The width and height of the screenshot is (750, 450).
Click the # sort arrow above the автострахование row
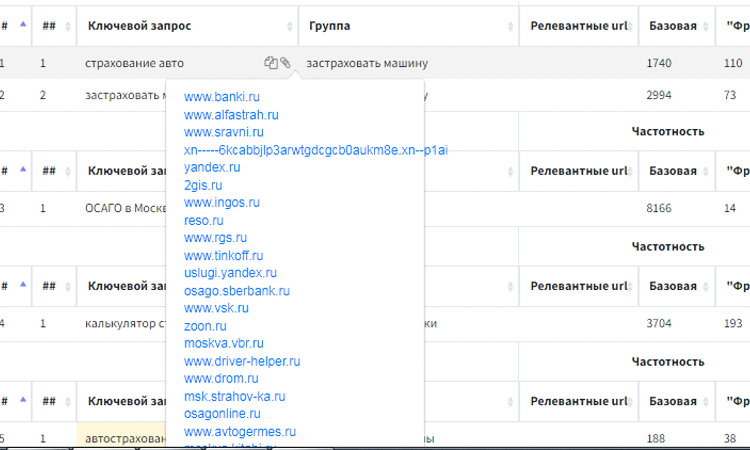[x=23, y=398]
